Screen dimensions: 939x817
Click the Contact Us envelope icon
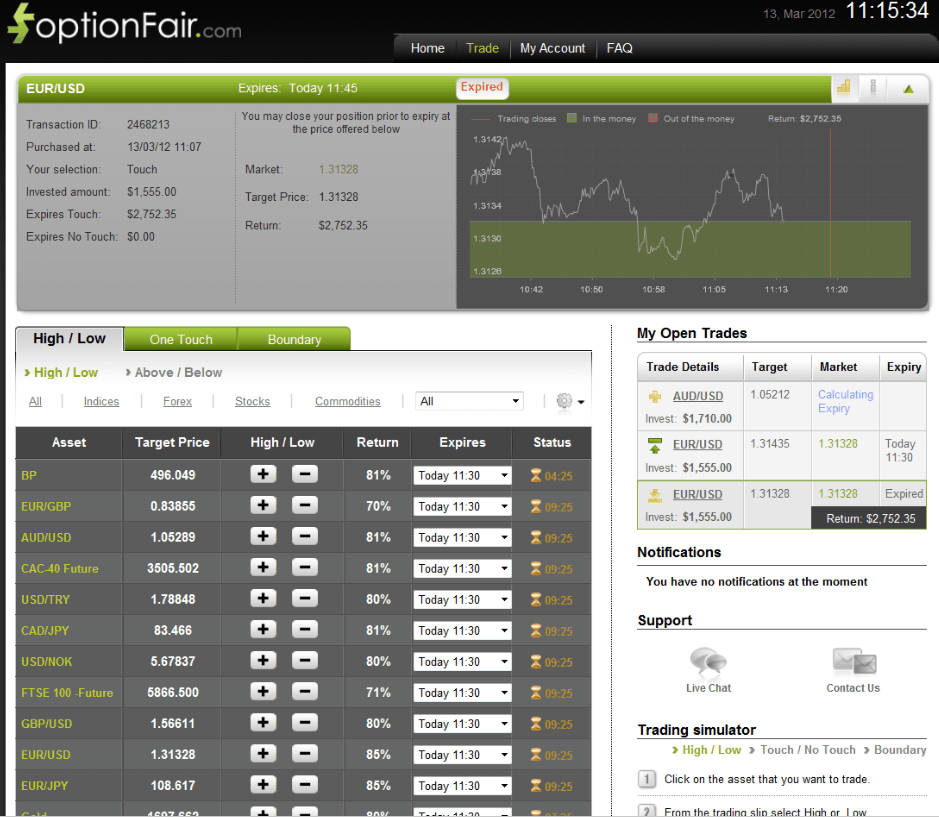point(853,663)
